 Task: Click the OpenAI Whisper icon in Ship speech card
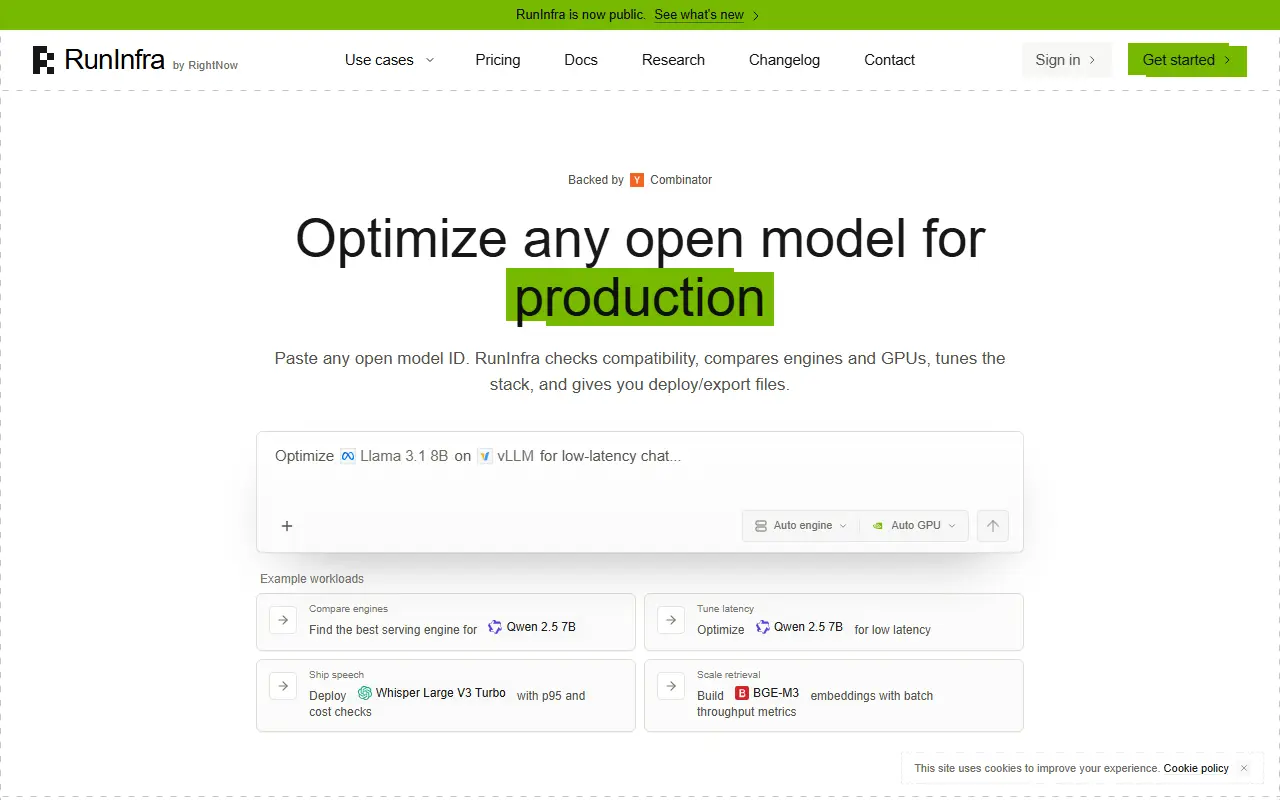365,693
